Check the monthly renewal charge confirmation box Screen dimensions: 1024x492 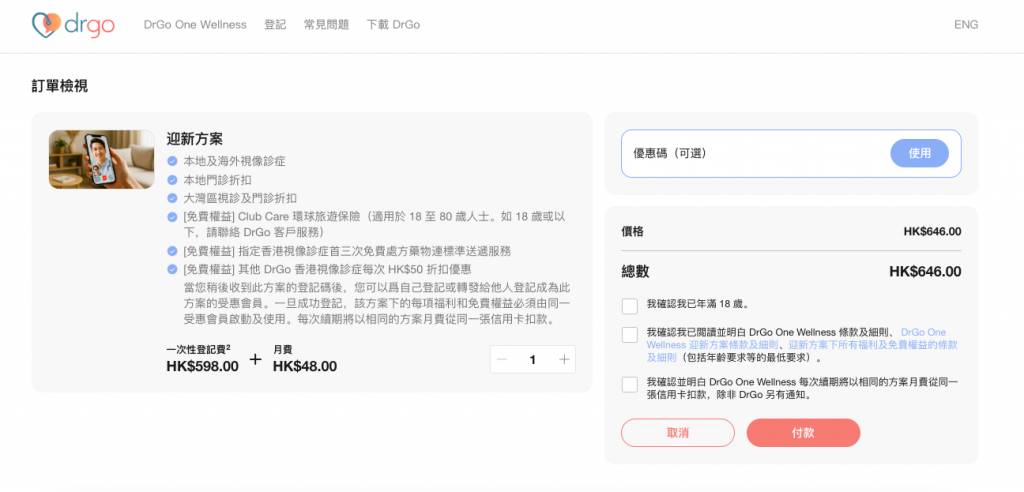[629, 385]
